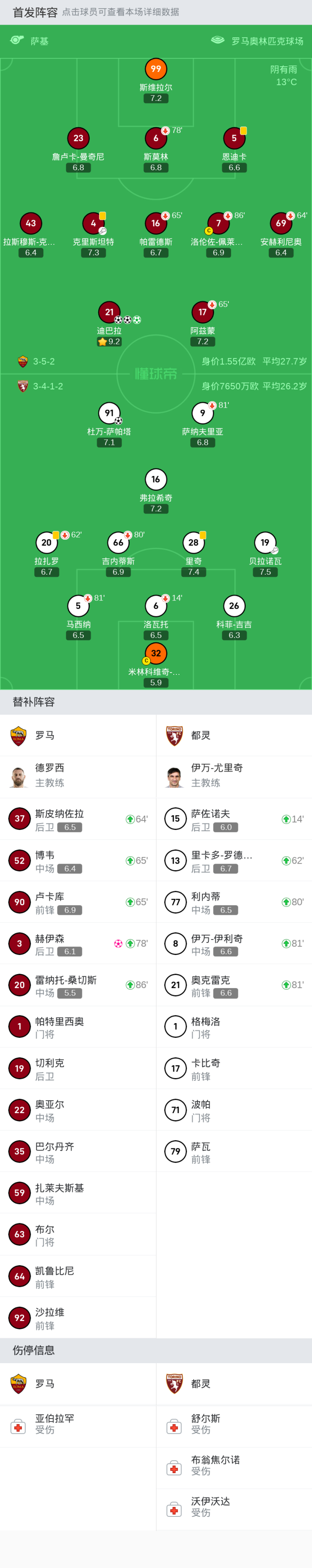
Task: Click the stadium icon next to 罗马奥林匹克球场
Action: click(218, 40)
